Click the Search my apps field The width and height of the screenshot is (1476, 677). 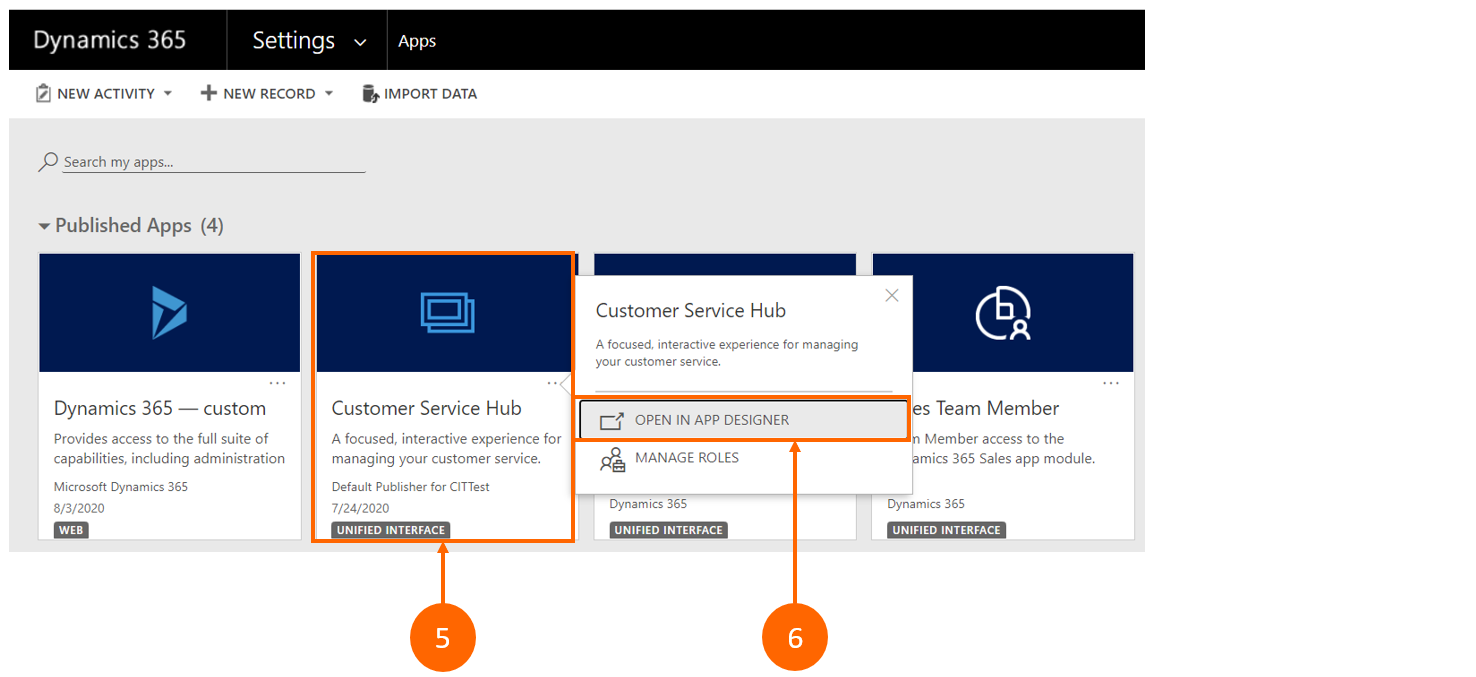[213, 162]
